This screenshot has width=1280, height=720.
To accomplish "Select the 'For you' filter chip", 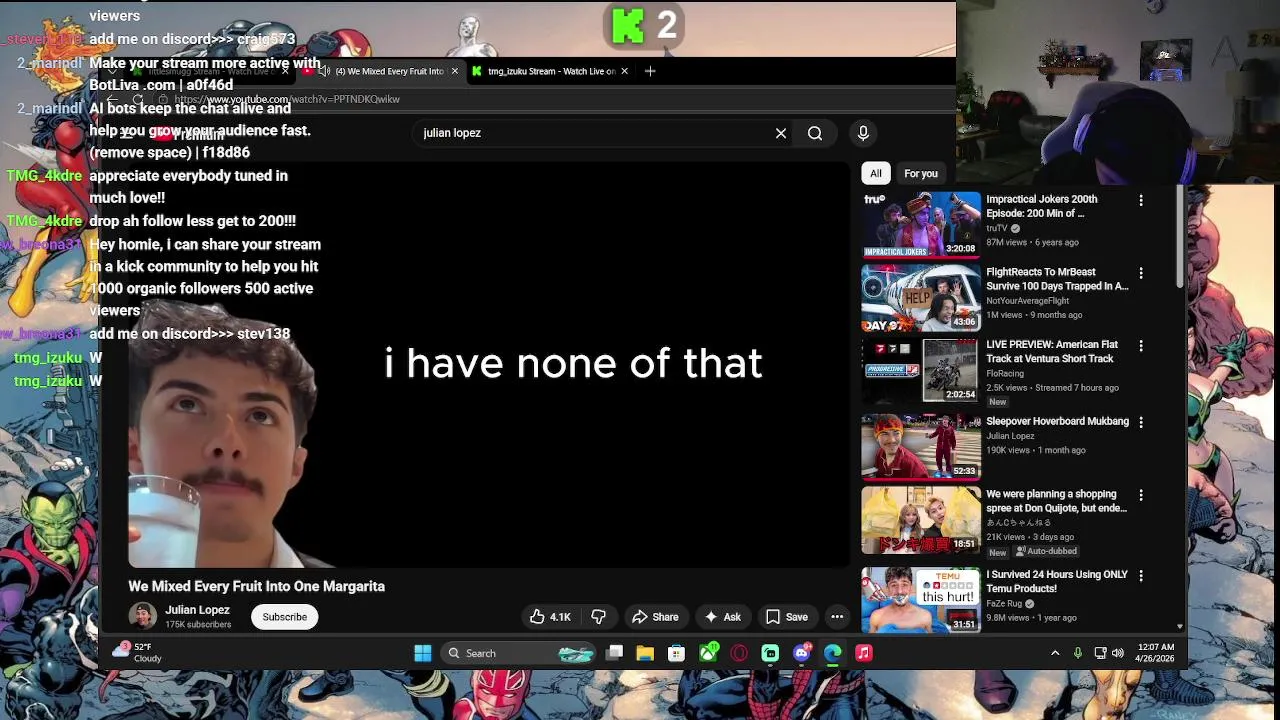I will 921,174.
